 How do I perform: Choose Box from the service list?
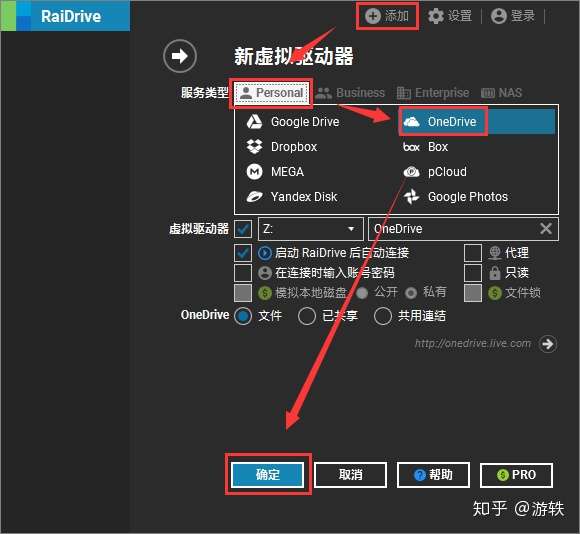tap(425, 147)
